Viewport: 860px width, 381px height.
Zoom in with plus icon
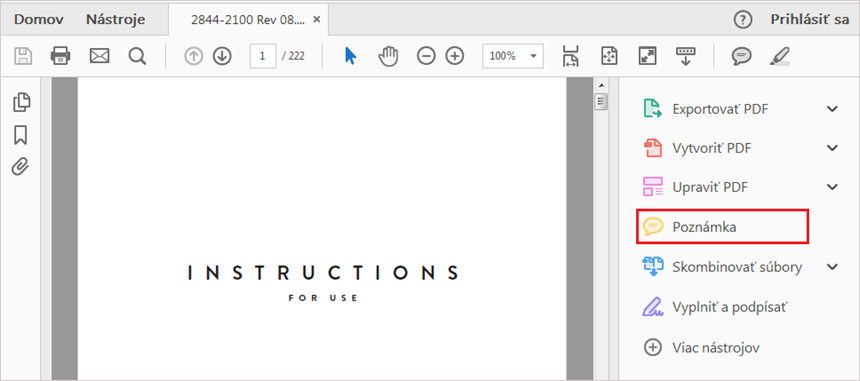[x=455, y=56]
